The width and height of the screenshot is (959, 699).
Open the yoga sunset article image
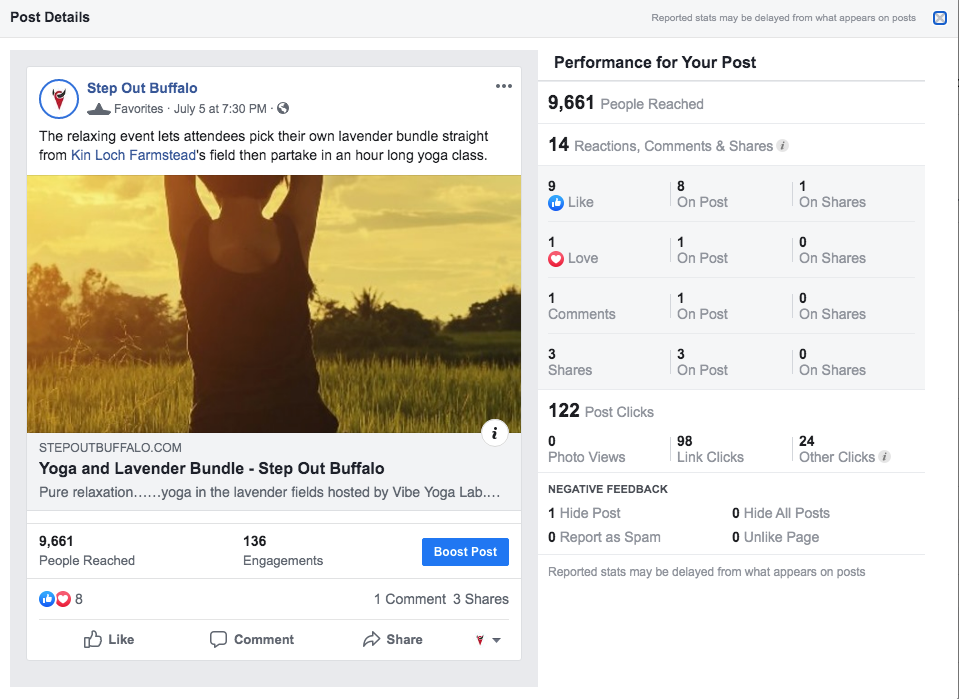pos(274,304)
